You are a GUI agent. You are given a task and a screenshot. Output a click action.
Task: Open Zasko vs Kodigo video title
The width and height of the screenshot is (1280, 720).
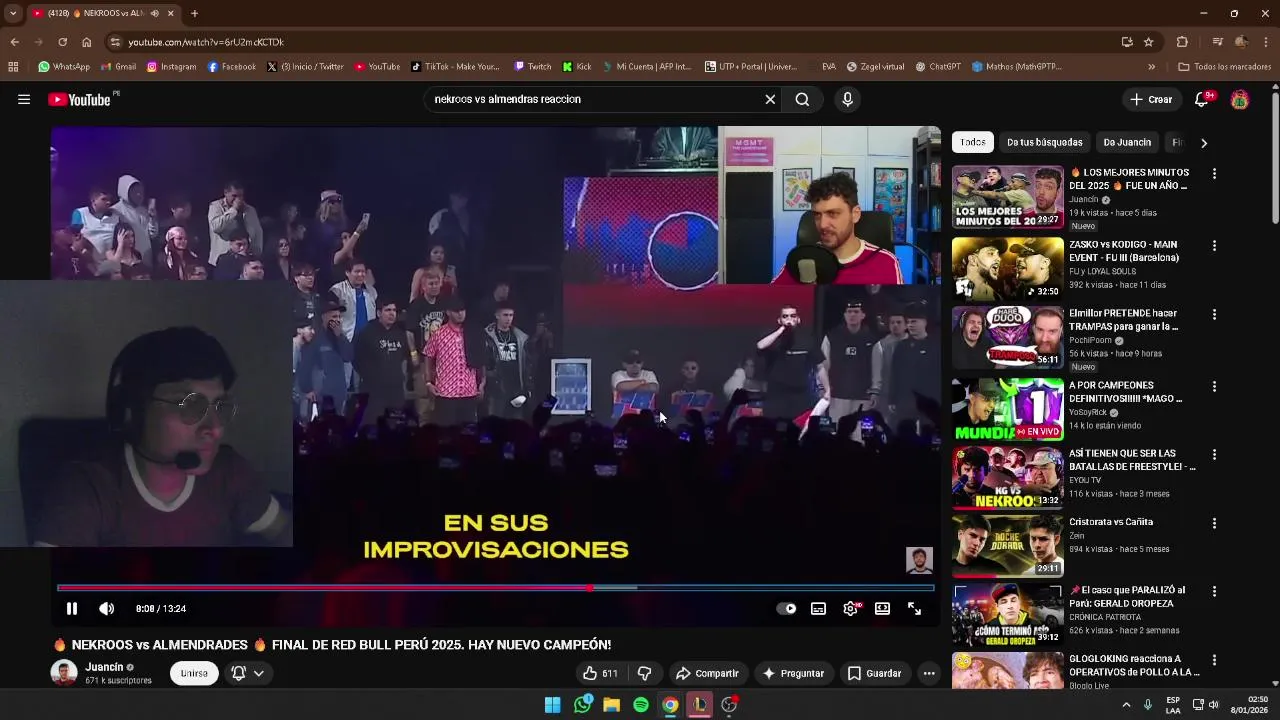[1124, 251]
